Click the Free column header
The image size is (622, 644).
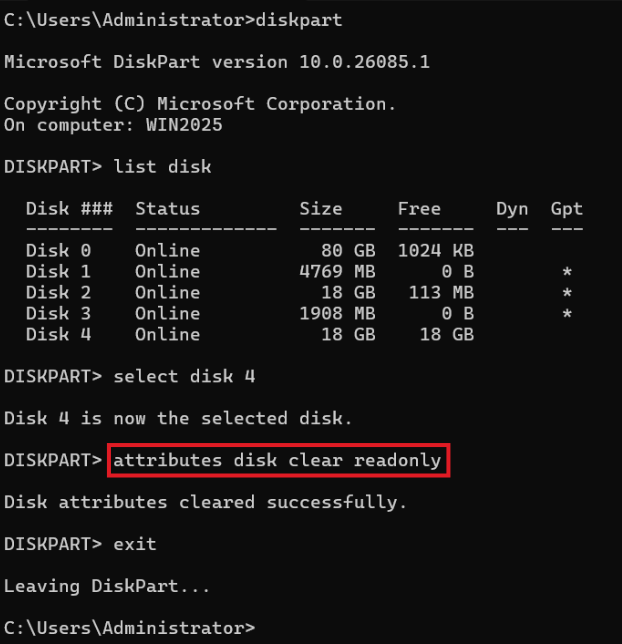(x=419, y=209)
